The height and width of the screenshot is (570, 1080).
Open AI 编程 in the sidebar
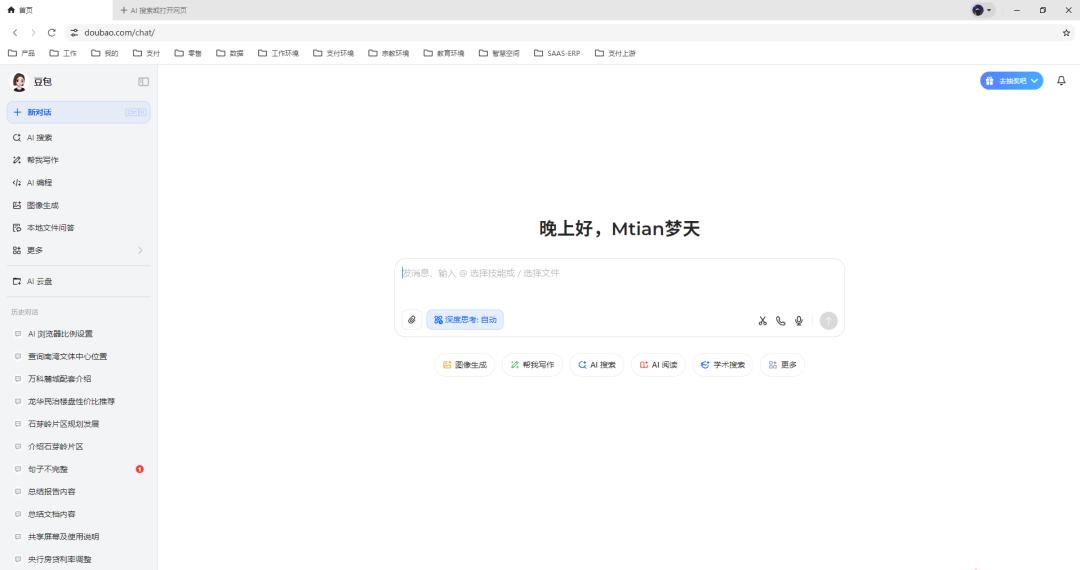tap(40, 183)
